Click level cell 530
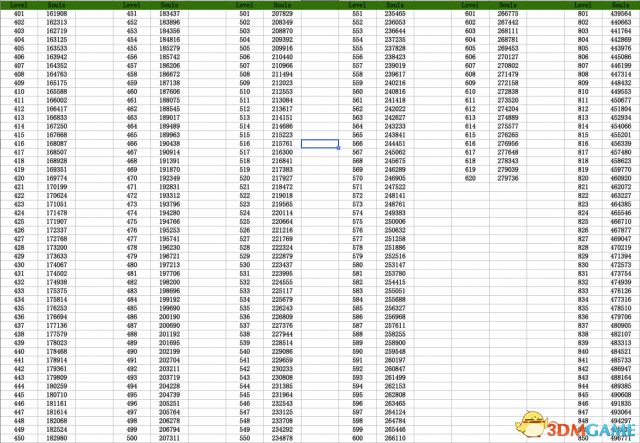640x443 pixels. tap(244, 265)
